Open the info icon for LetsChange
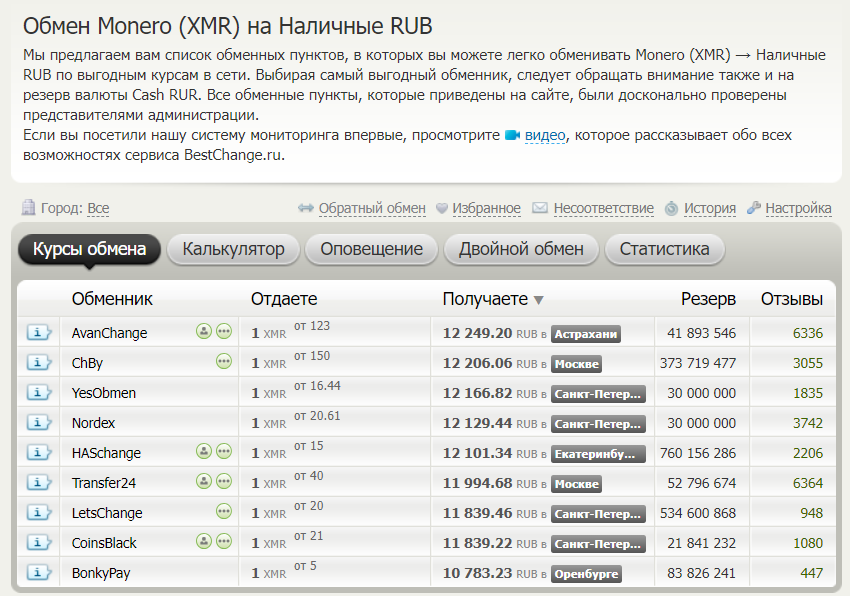The width and height of the screenshot is (850, 596). coord(38,512)
